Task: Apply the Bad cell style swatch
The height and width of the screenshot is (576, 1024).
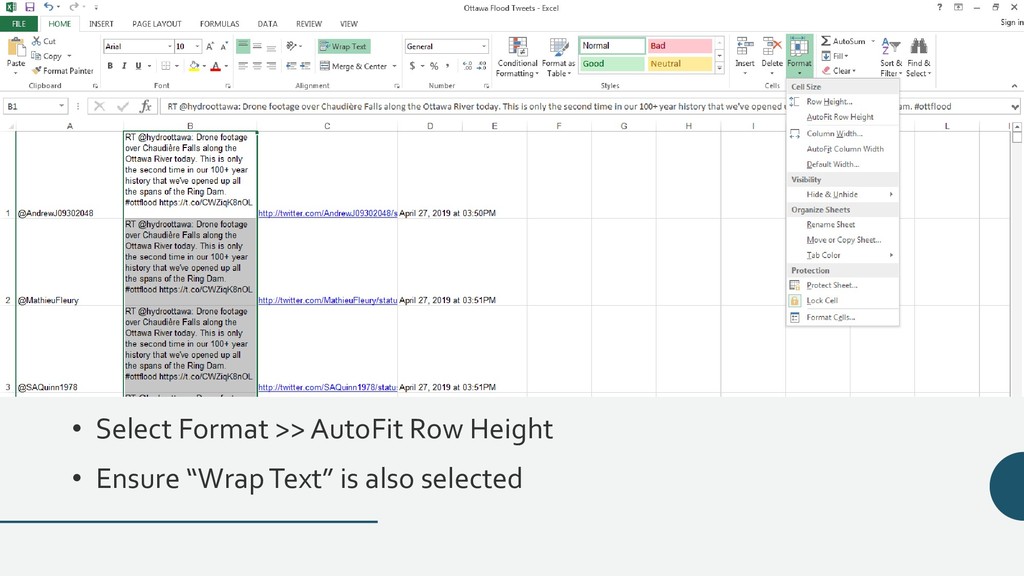Action: (x=679, y=46)
